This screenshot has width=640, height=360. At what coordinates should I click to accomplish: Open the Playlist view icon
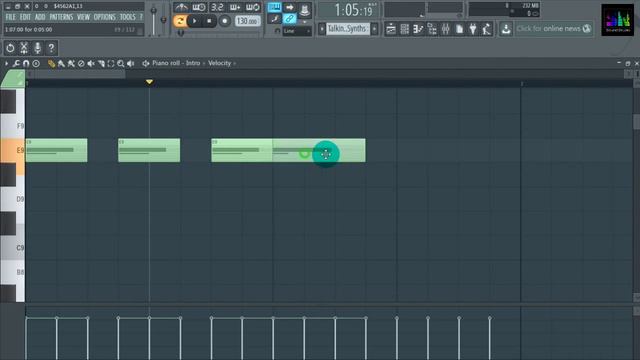pos(391,29)
